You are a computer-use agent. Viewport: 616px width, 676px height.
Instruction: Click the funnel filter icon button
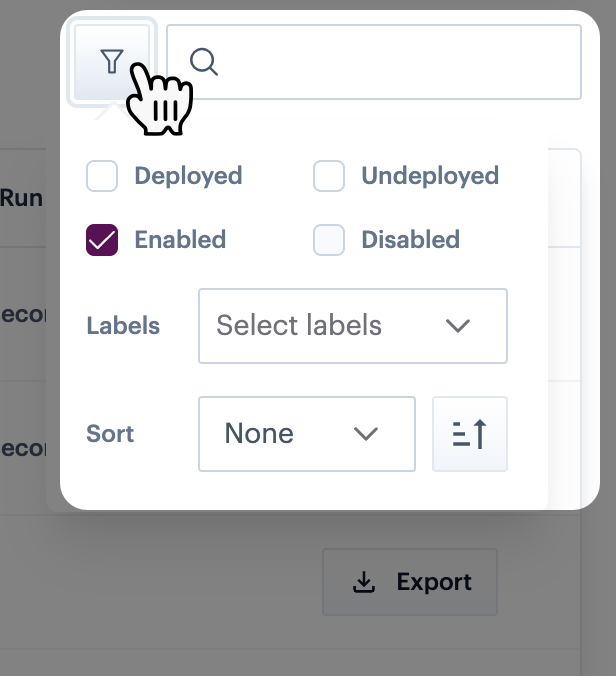pos(111,62)
